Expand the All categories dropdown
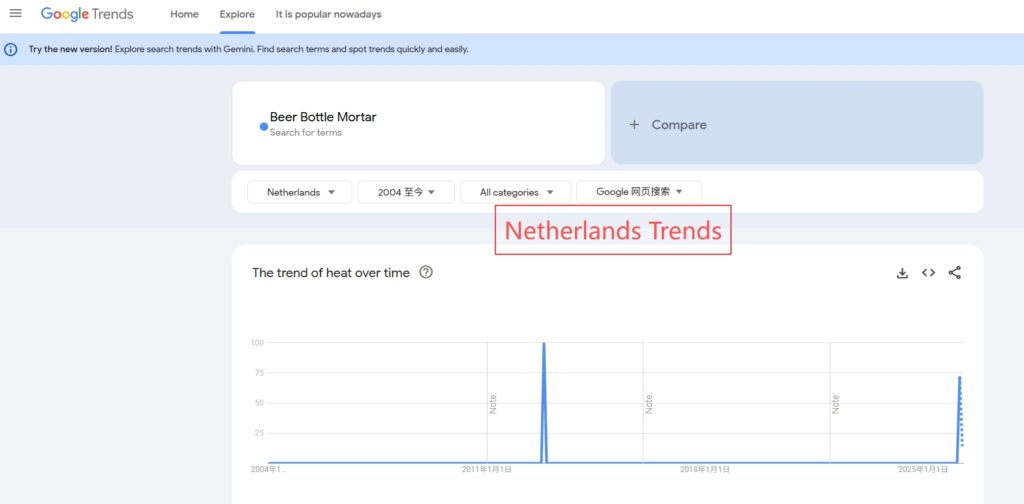 (x=515, y=192)
